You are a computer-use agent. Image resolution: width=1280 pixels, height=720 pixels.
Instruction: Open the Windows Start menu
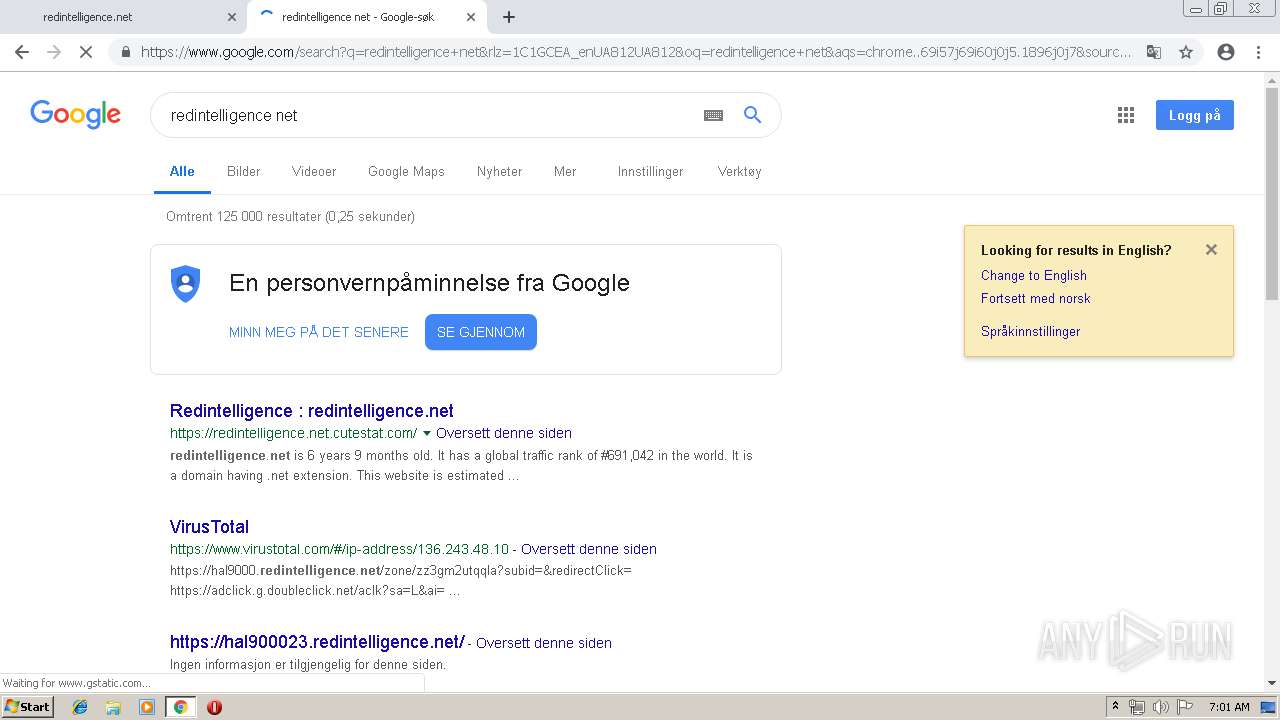(28, 707)
